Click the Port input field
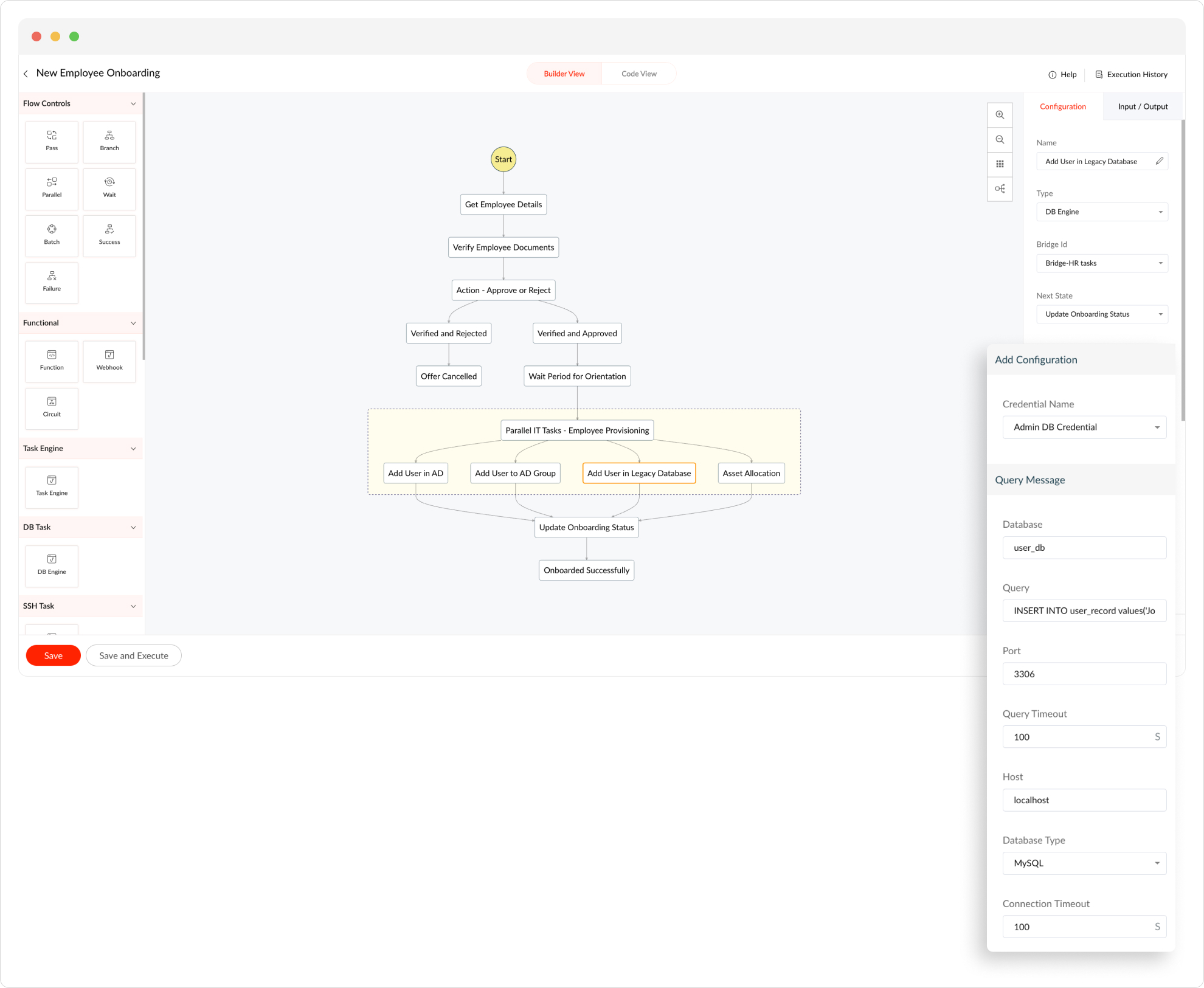 [1084, 674]
